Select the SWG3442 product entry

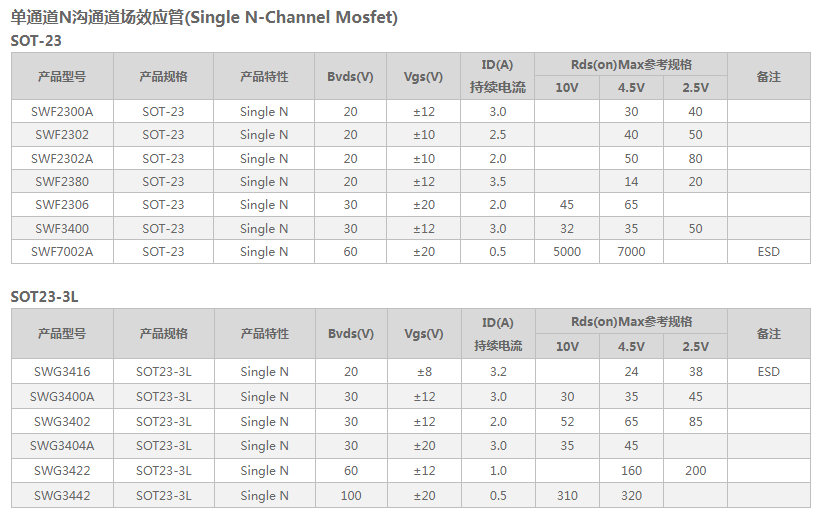tap(62, 495)
